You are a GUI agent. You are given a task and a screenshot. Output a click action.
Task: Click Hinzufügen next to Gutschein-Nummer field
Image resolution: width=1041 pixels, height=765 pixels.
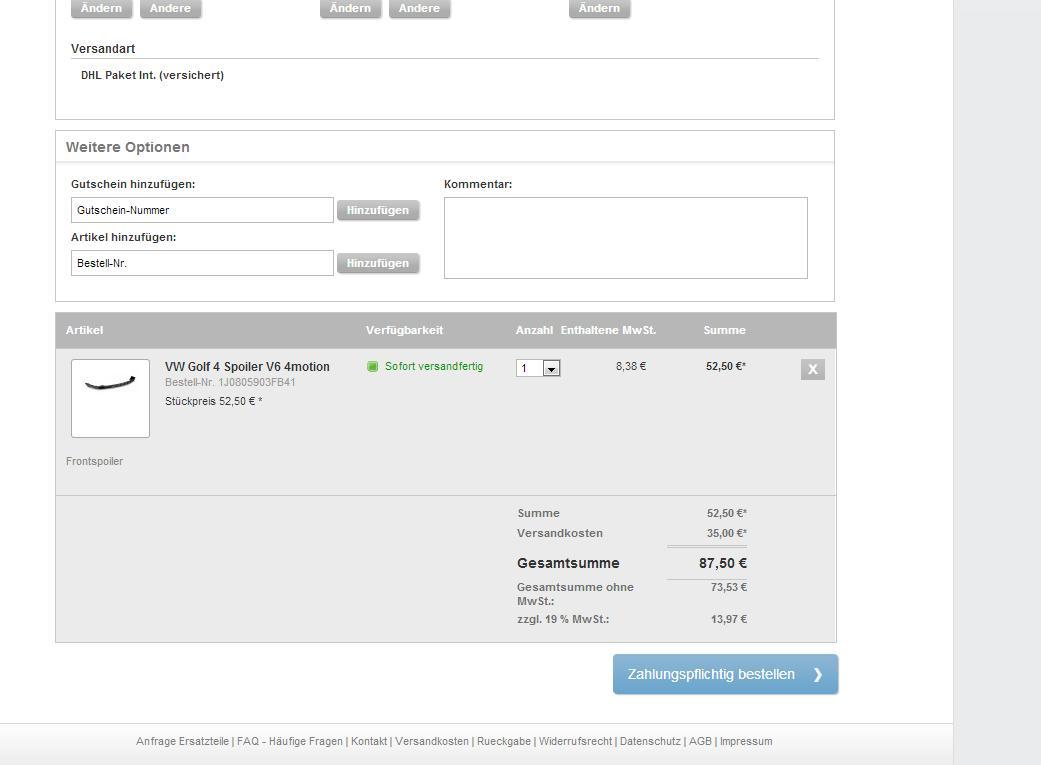[x=378, y=210]
